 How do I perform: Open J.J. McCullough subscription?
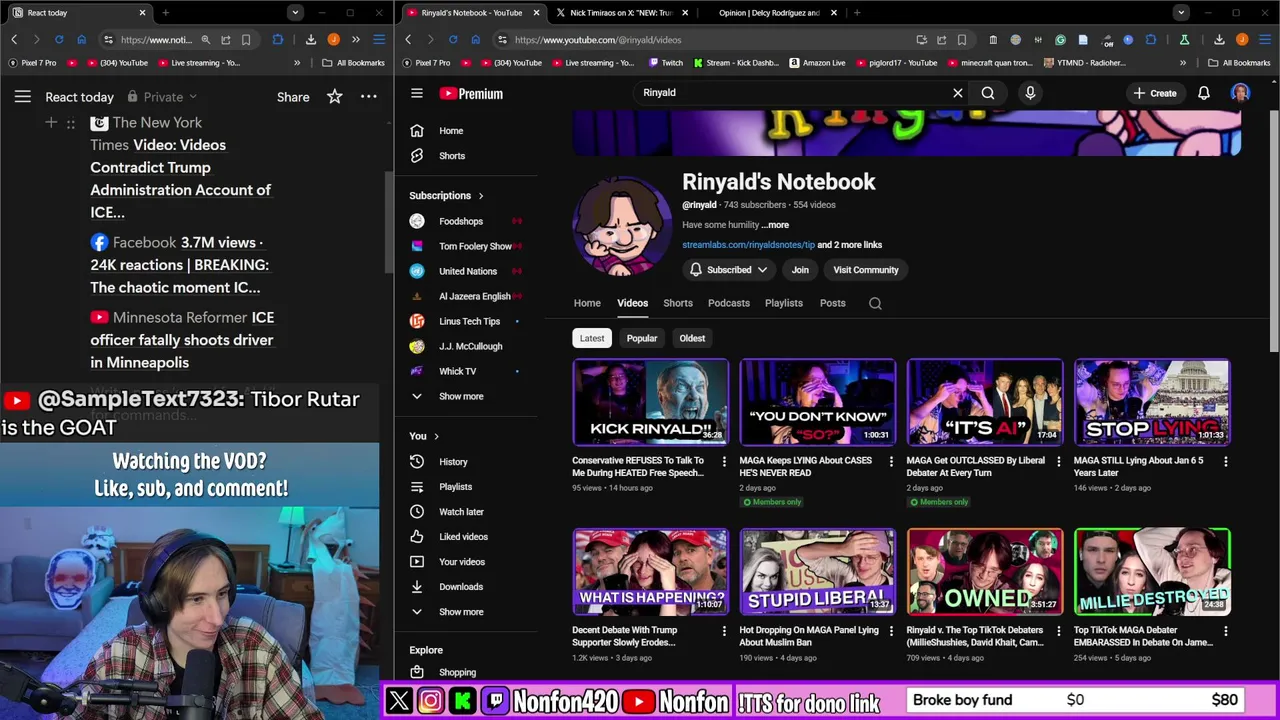click(470, 346)
